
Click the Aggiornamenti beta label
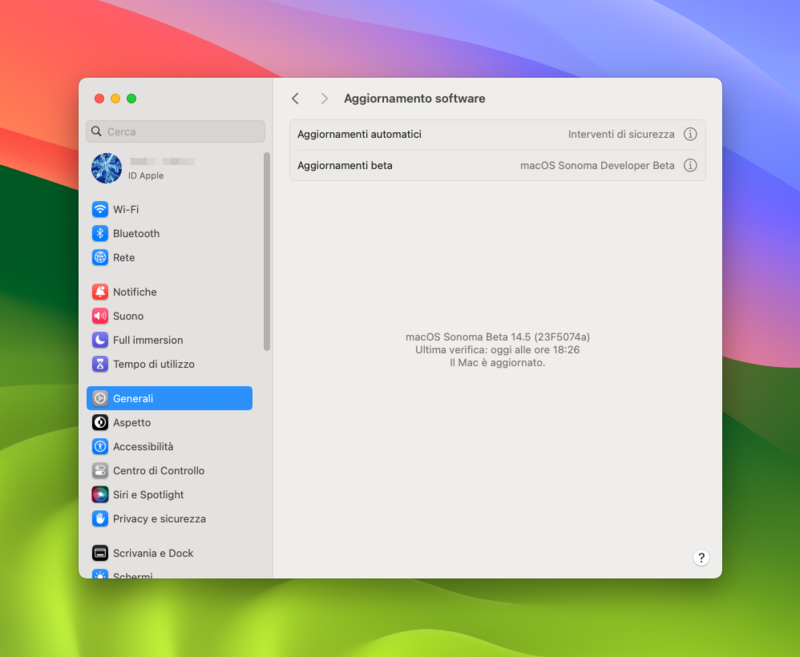[345, 165]
